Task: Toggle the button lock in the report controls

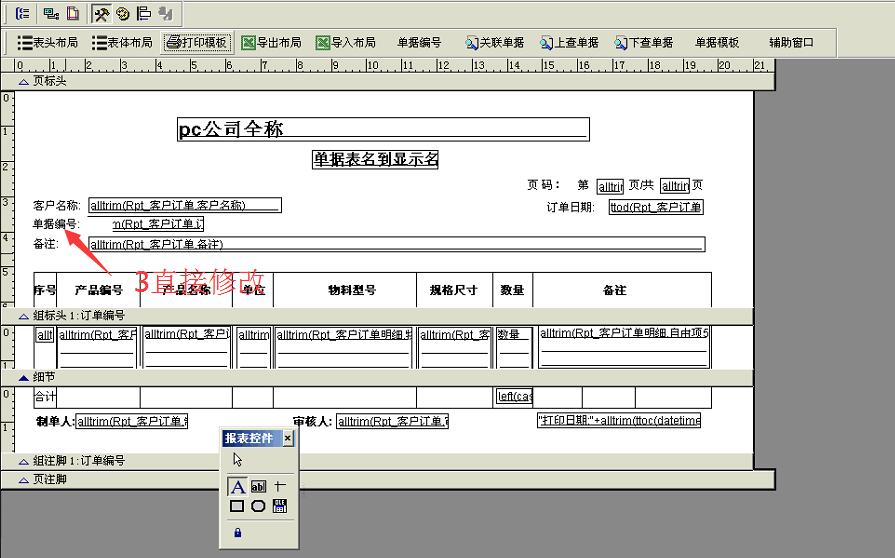Action: tap(237, 533)
